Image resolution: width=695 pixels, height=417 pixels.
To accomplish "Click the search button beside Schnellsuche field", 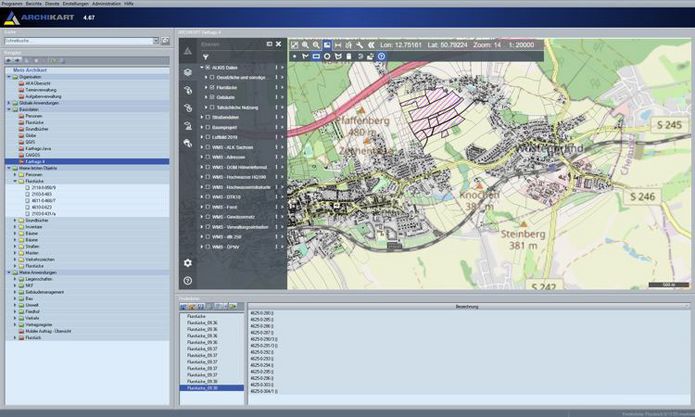I will click(163, 41).
